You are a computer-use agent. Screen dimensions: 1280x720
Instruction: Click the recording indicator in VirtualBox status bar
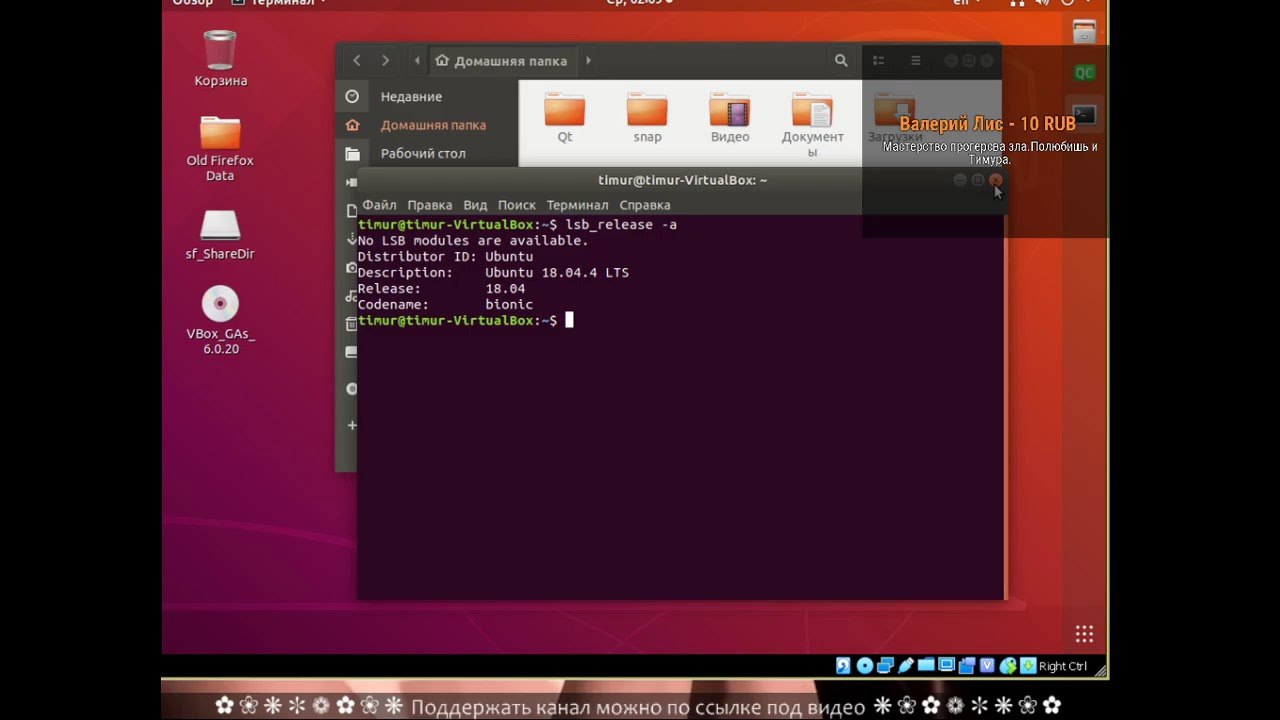click(967, 666)
